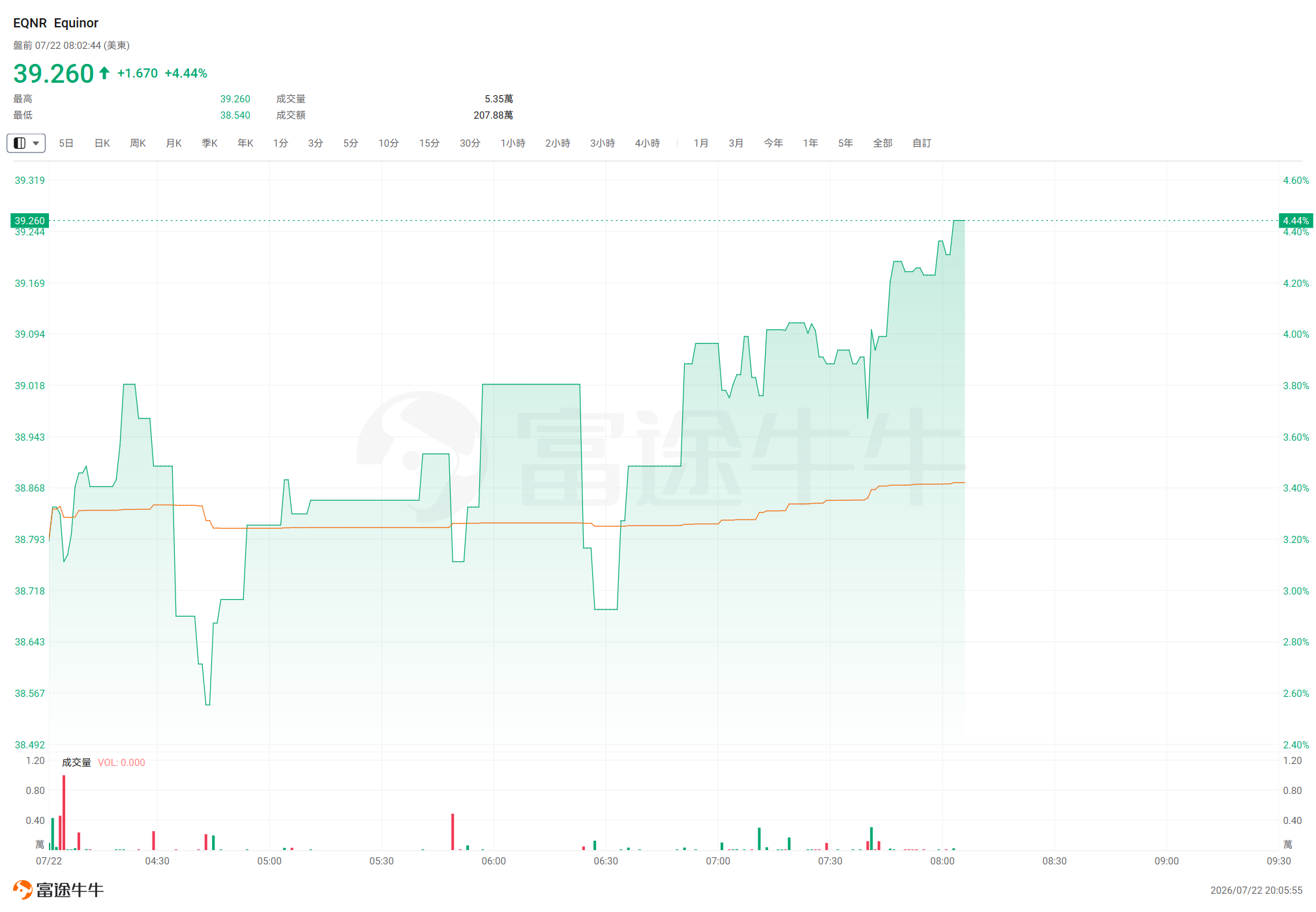Open the chart layout dropdown
The height and width of the screenshot is (912, 1316).
(26, 143)
